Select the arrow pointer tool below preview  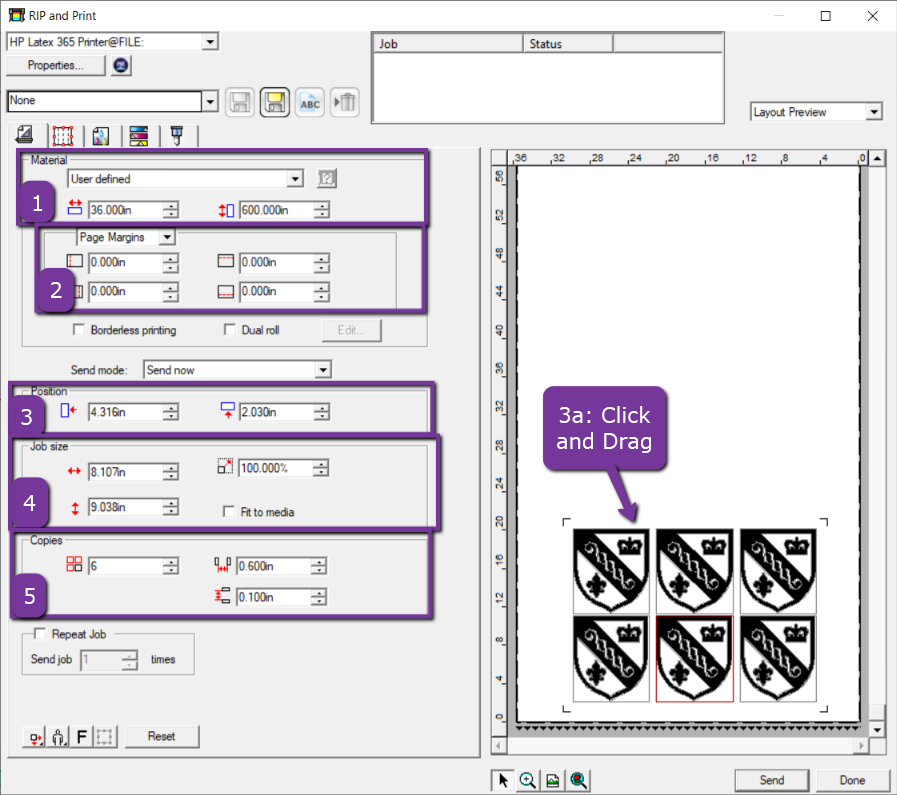502,780
